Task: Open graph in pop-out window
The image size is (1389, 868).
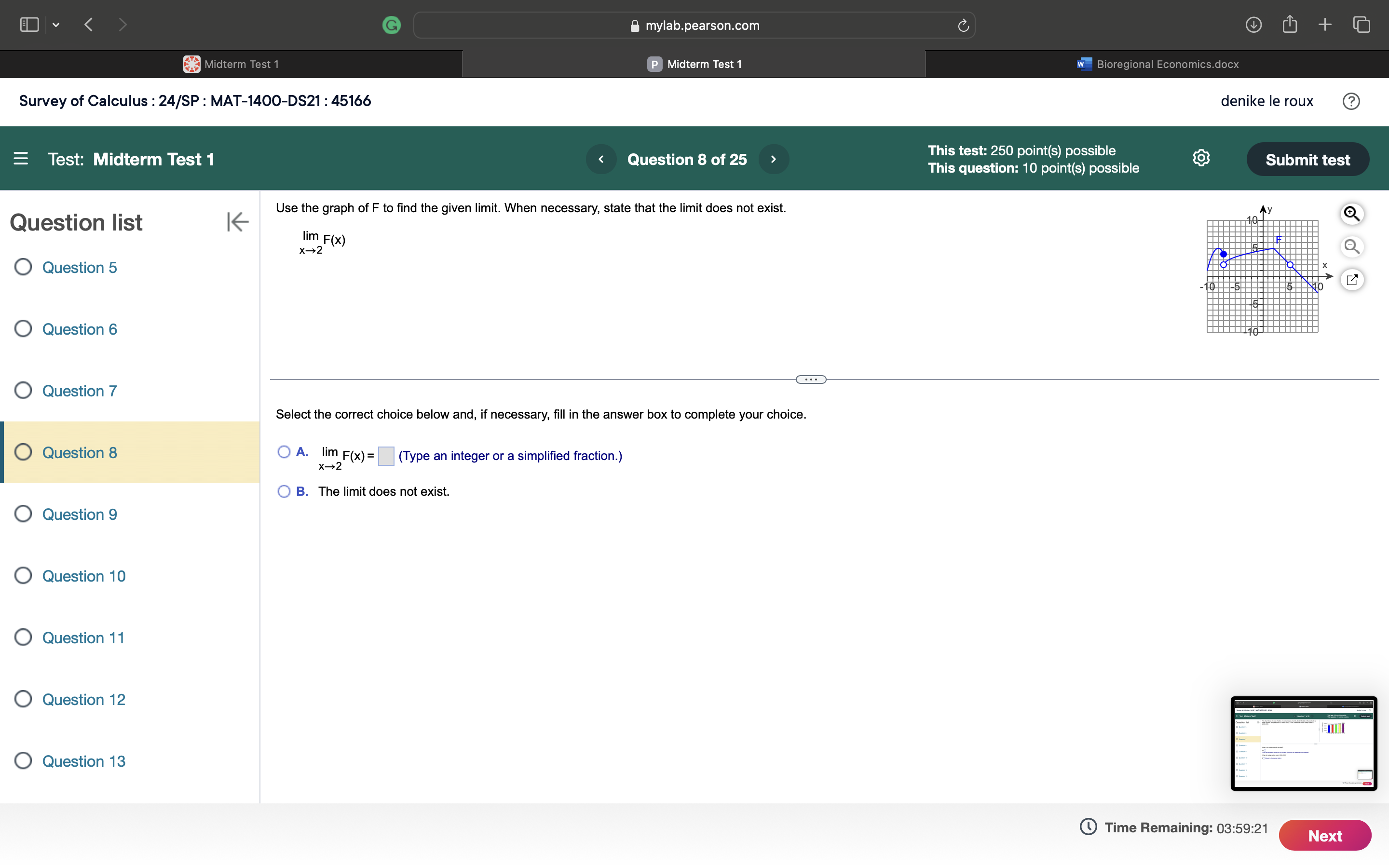Action: point(1352,280)
